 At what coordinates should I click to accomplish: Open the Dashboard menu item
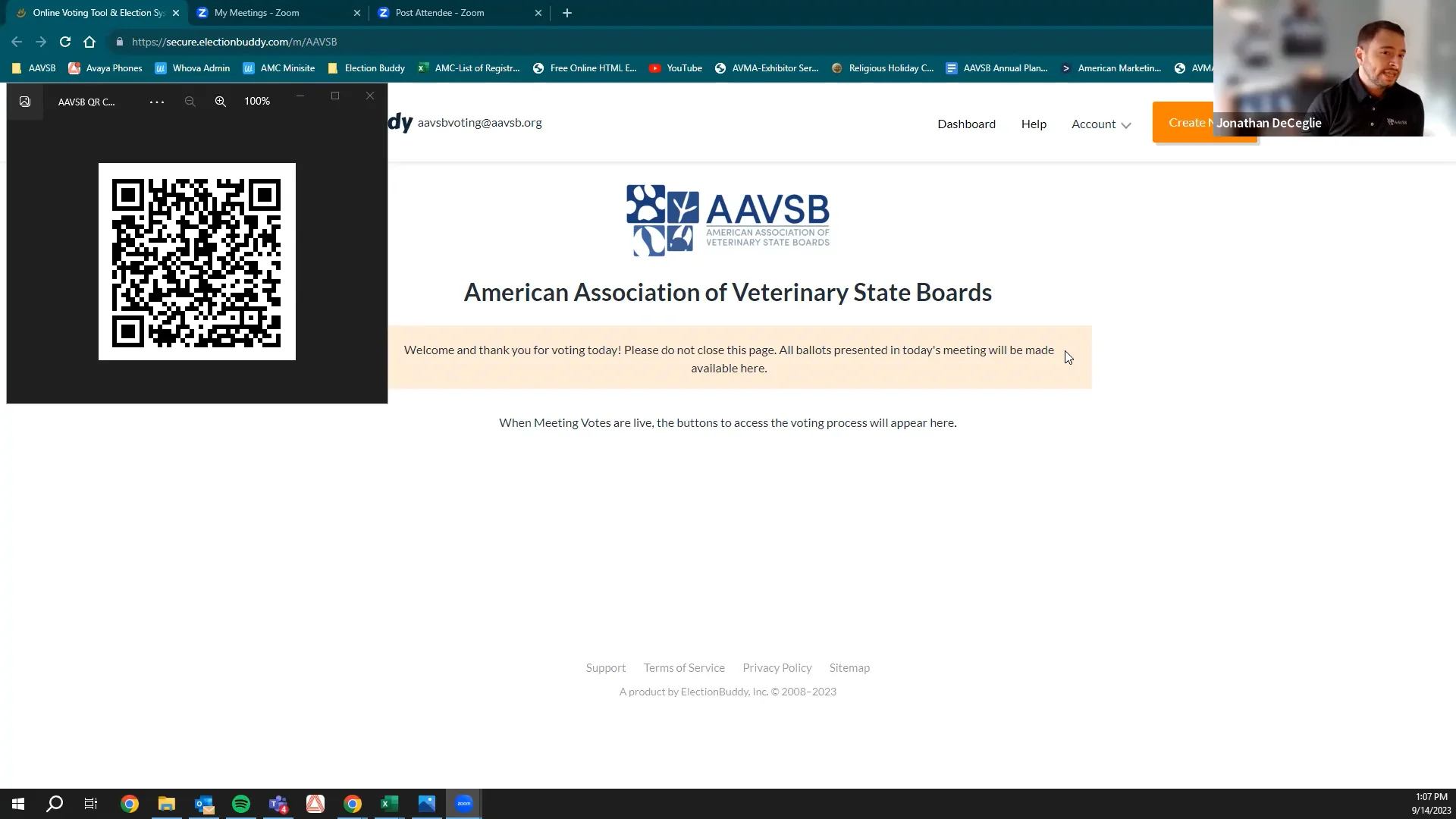point(966,124)
